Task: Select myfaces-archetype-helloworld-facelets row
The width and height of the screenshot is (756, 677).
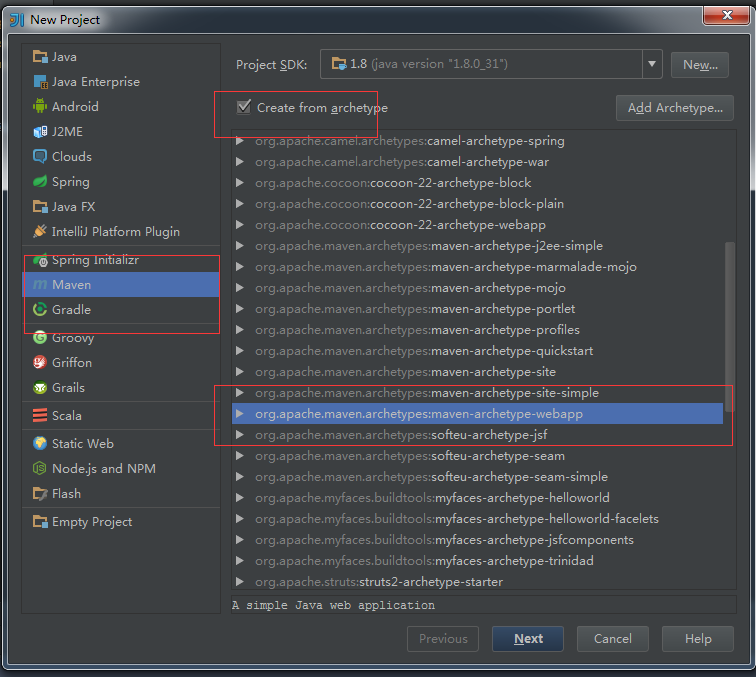Action: pos(477,519)
